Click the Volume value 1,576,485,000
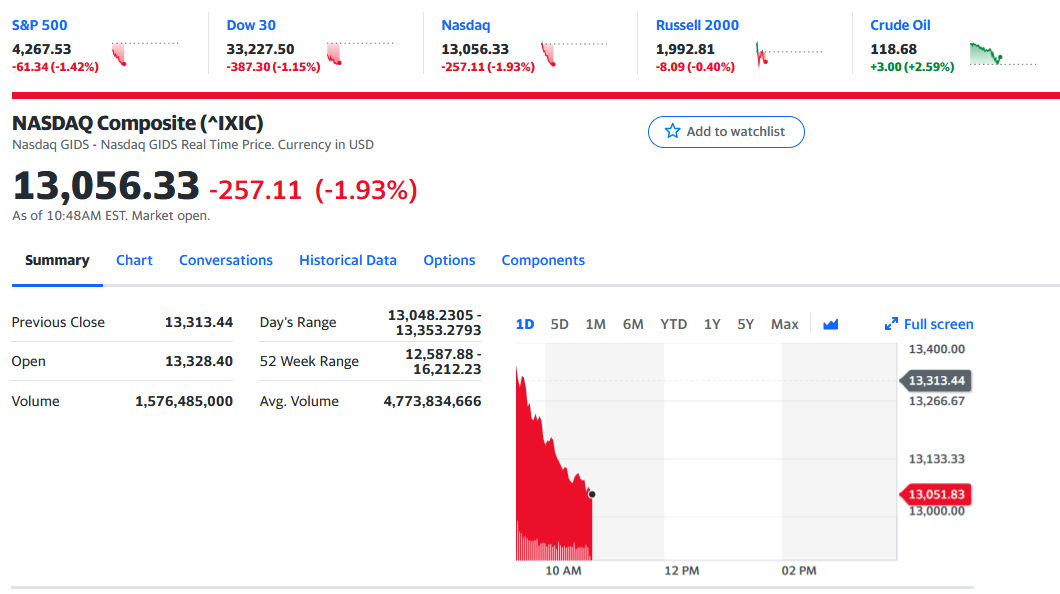The image size is (1060, 594). coord(184,401)
